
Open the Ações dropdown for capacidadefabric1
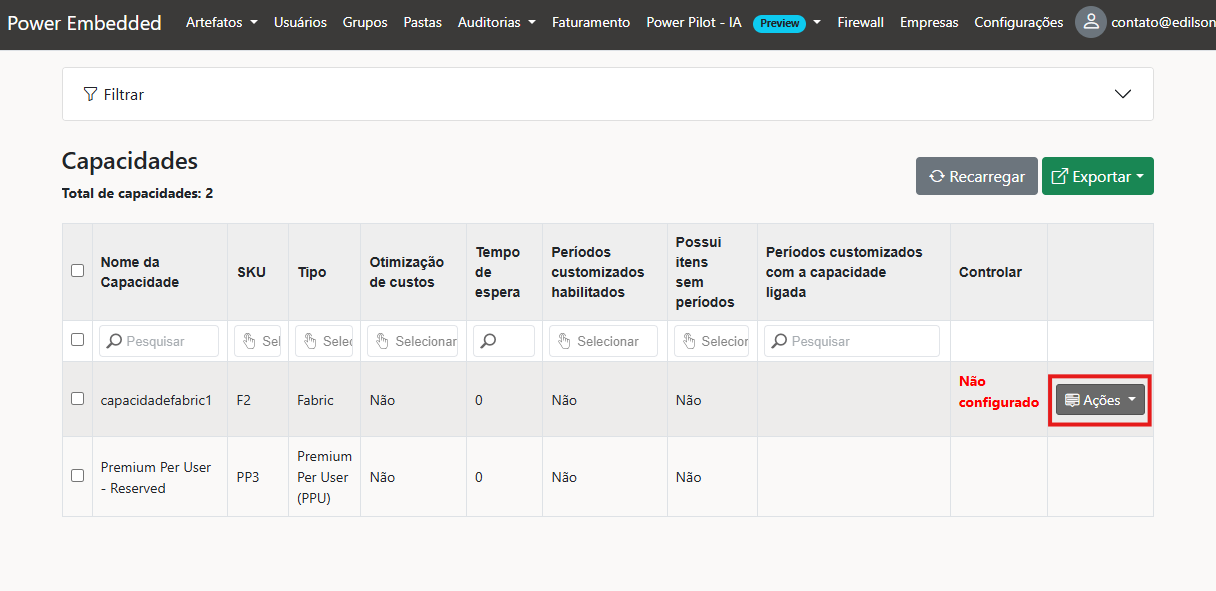(1100, 400)
